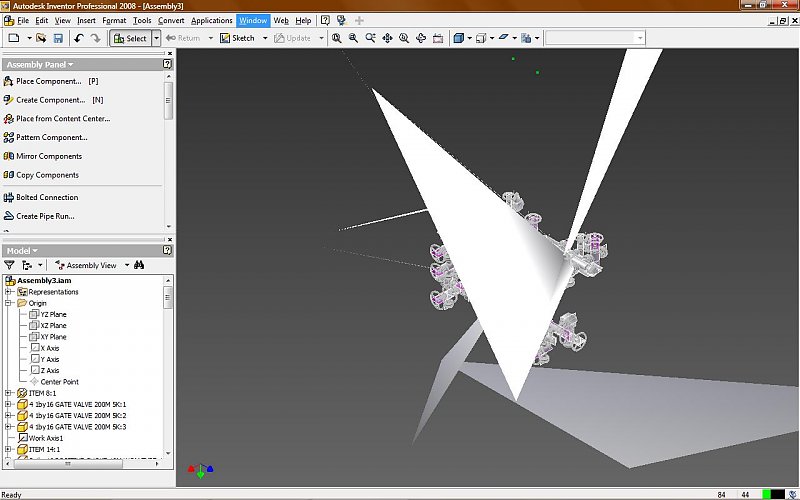This screenshot has width=800, height=500.
Task: Click Create Component command
Action: [x=53, y=100]
